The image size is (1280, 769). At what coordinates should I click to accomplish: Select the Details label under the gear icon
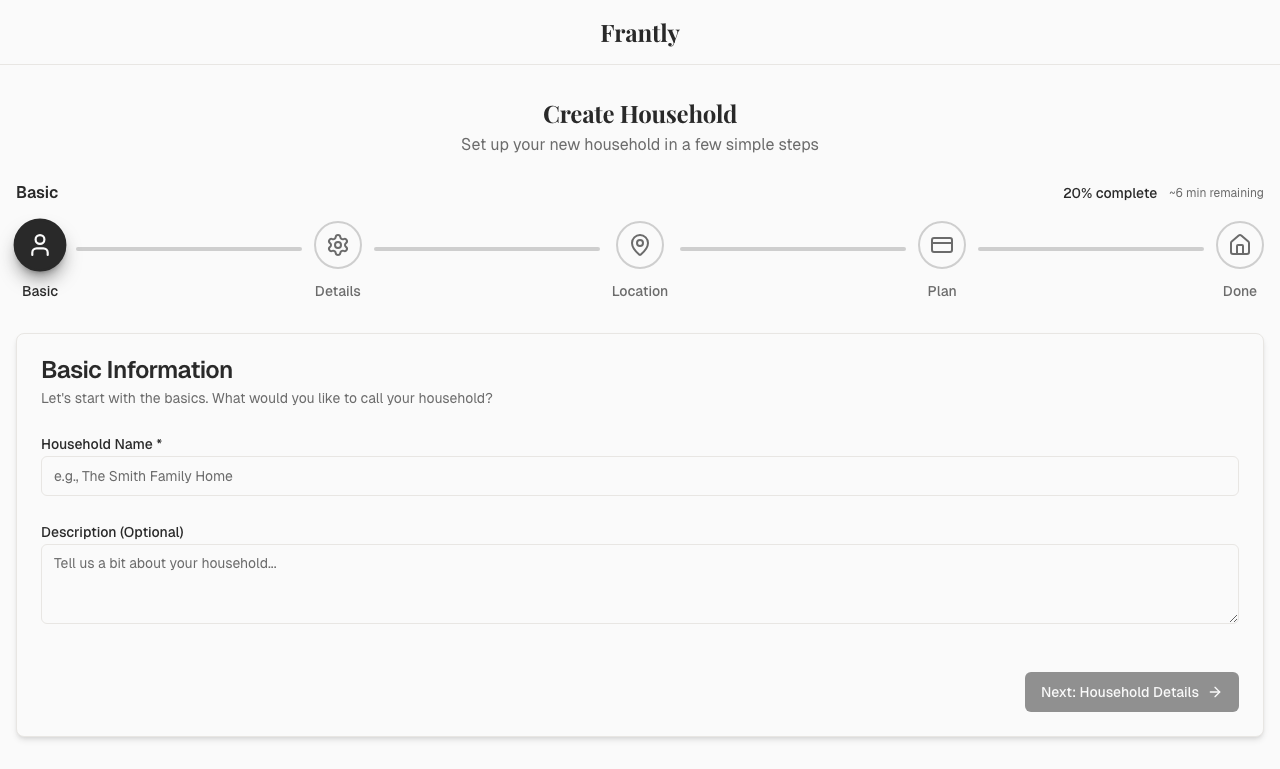pos(338,291)
